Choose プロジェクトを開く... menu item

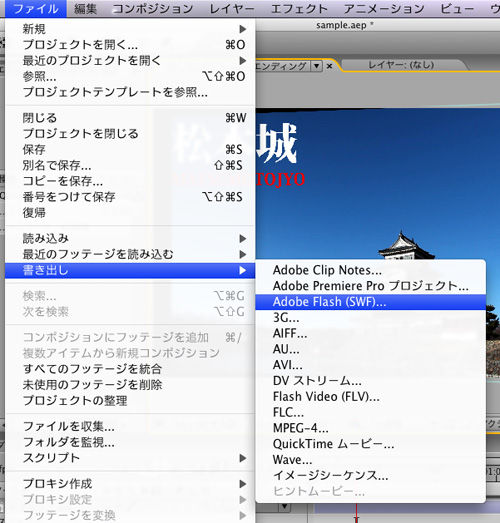[130, 45]
